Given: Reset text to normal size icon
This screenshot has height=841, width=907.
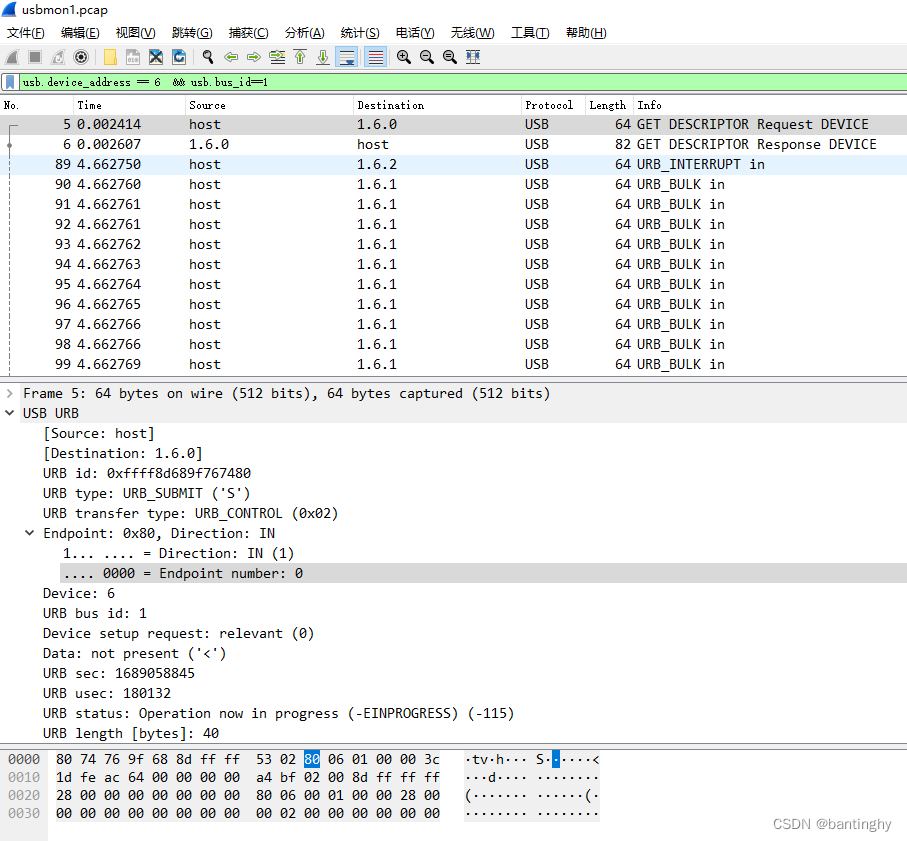Looking at the screenshot, I should tap(449, 57).
